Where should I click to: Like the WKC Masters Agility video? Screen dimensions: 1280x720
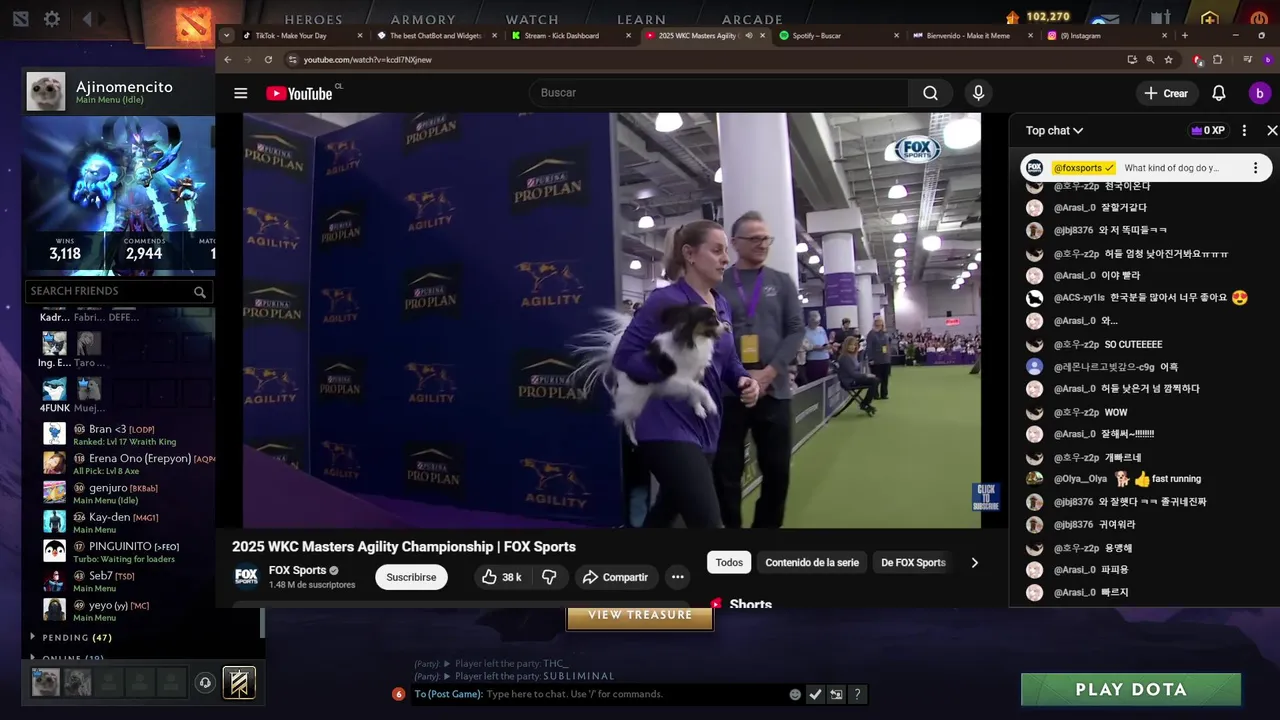[x=502, y=577]
